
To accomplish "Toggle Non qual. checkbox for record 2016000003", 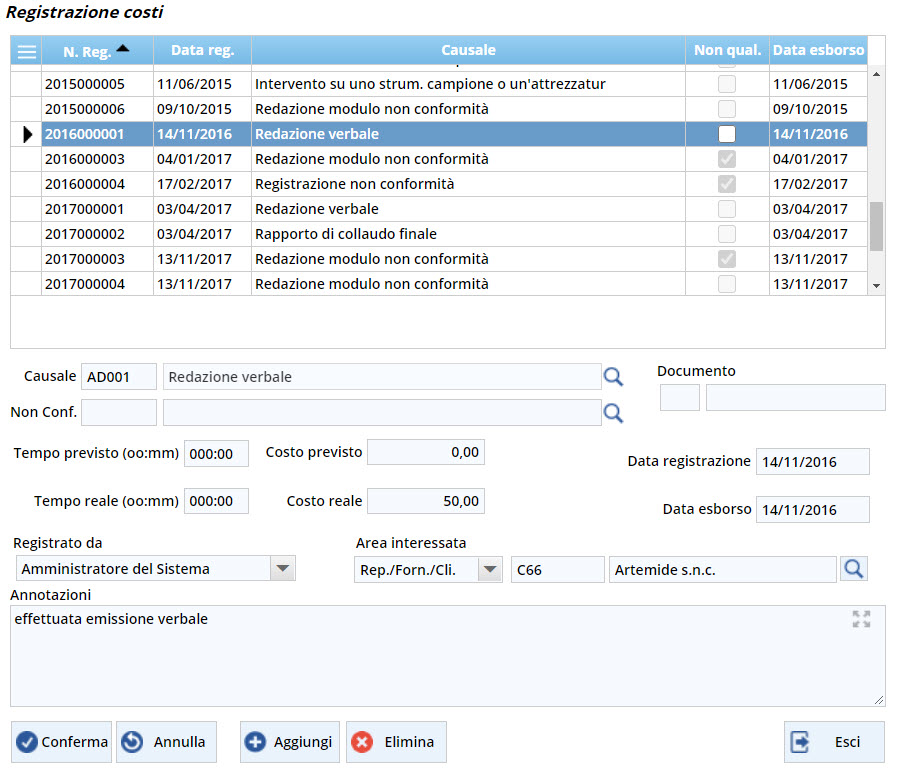I will [x=727, y=159].
